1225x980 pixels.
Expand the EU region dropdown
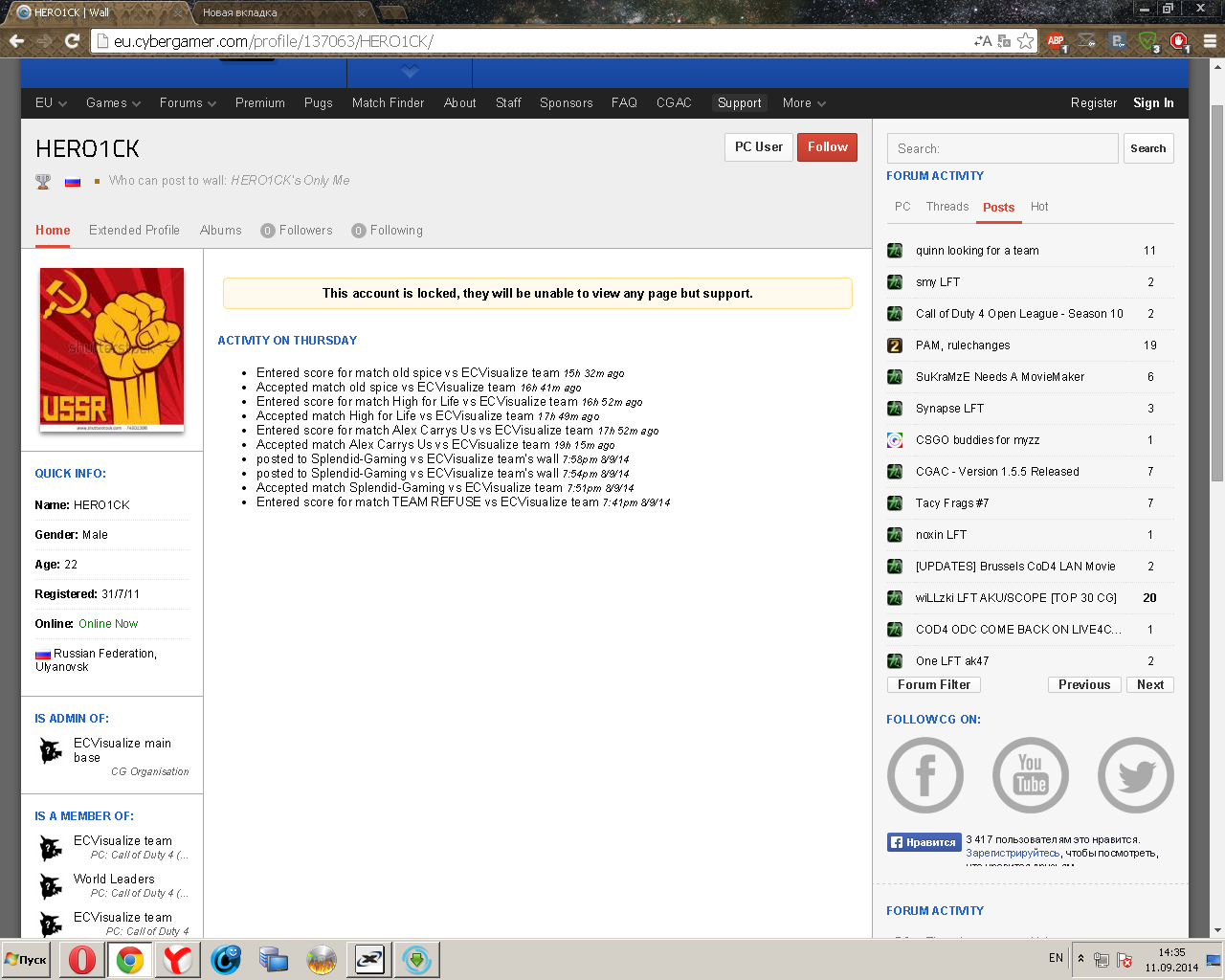click(x=51, y=103)
